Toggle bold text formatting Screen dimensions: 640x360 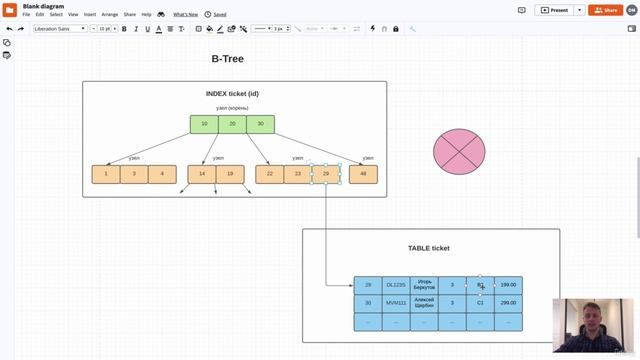tap(124, 29)
